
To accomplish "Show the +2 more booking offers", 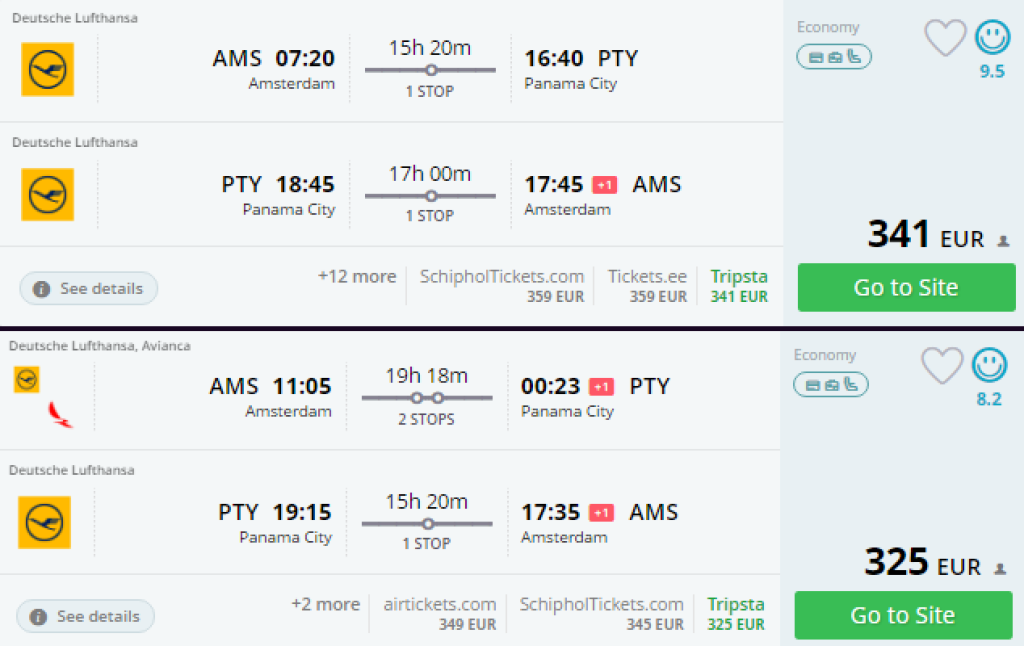I will 325,604.
